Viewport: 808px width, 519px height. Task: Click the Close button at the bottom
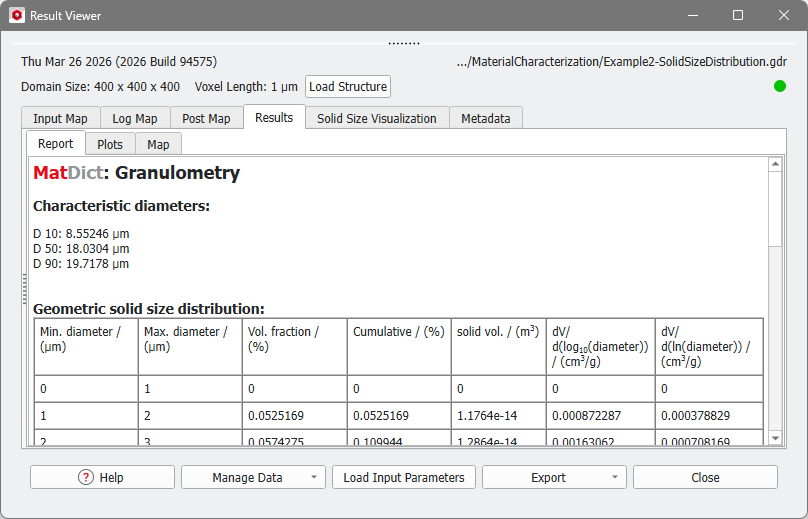(x=705, y=477)
